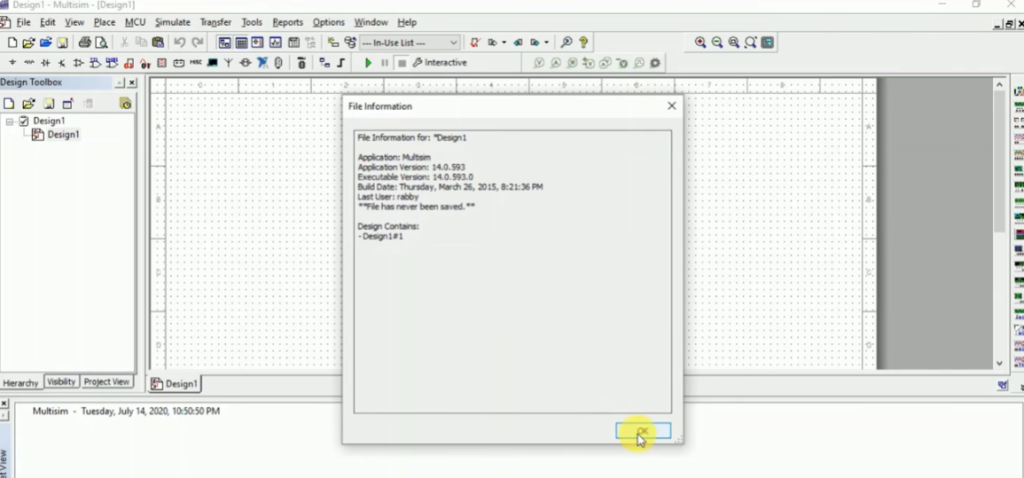Open the File menu

[24, 22]
